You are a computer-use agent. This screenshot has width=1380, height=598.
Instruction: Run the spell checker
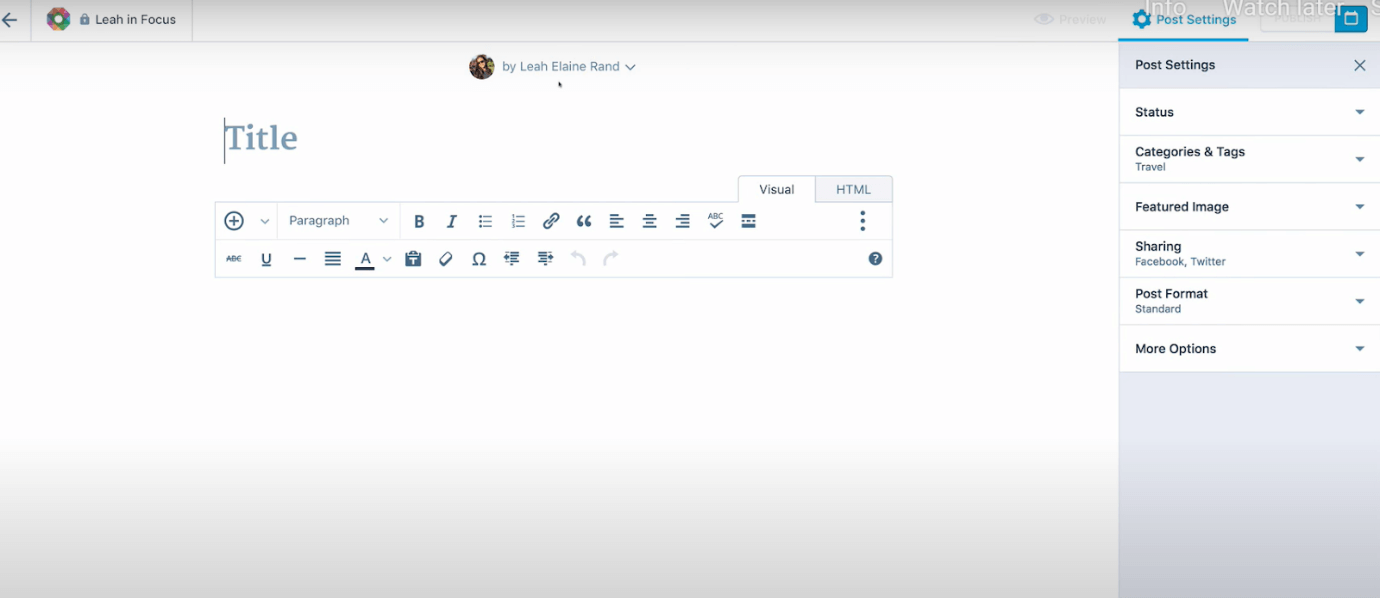pos(715,220)
